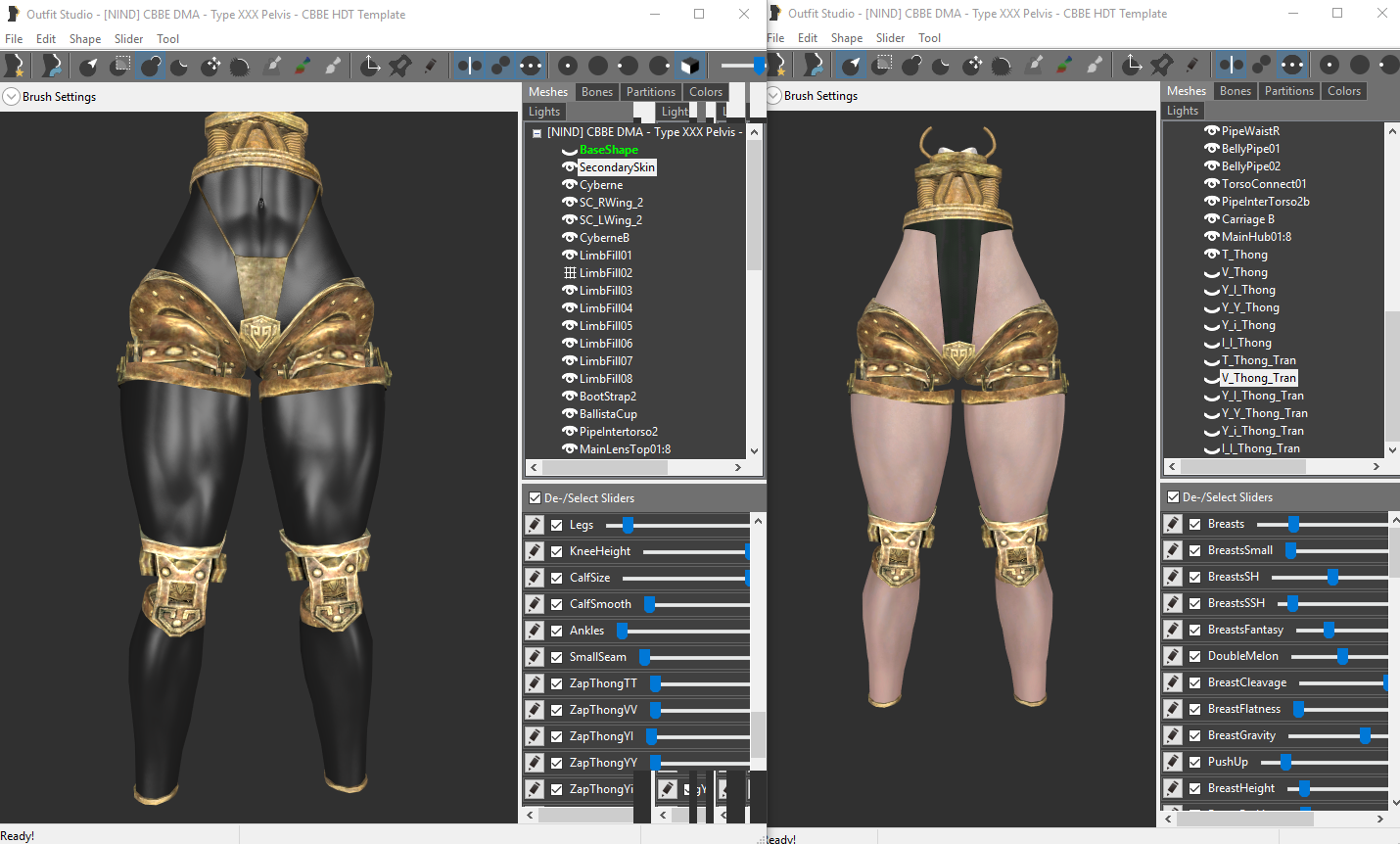Open the Slider menu in right window
Screen dimensions: 1400x844
pos(890,38)
